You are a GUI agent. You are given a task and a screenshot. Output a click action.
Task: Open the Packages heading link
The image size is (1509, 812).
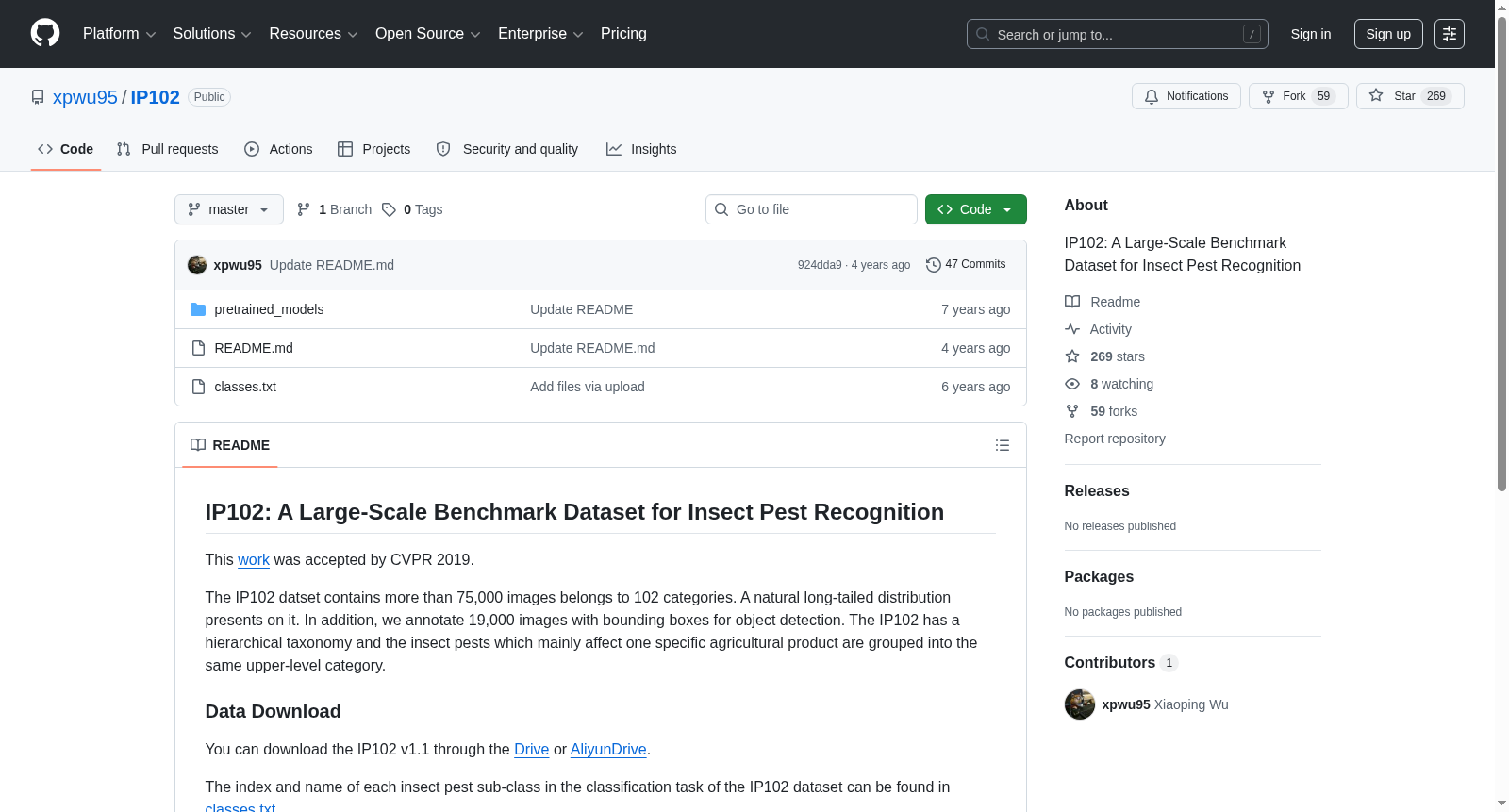click(x=1099, y=577)
